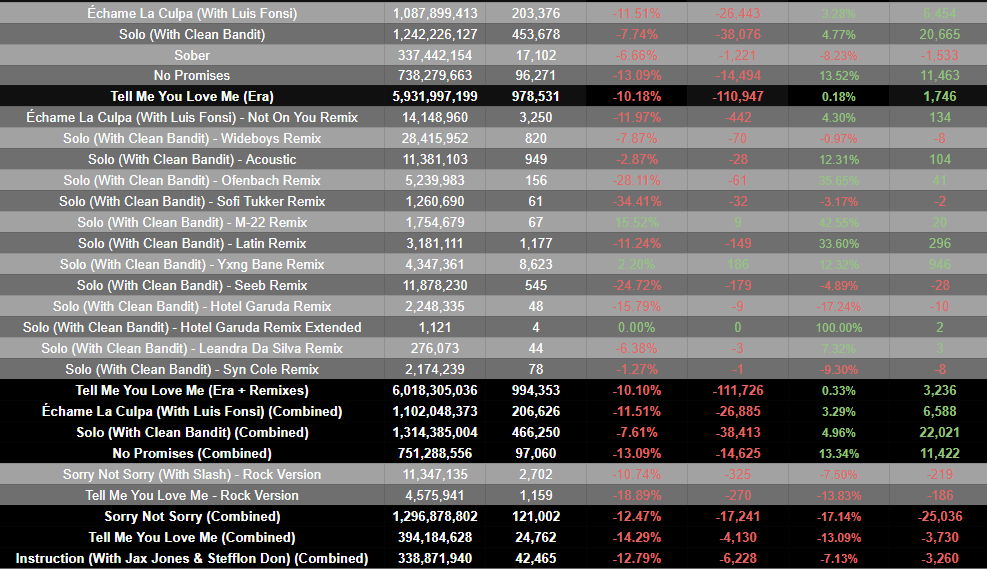Select the Yxng Bane Remix title

192,264
